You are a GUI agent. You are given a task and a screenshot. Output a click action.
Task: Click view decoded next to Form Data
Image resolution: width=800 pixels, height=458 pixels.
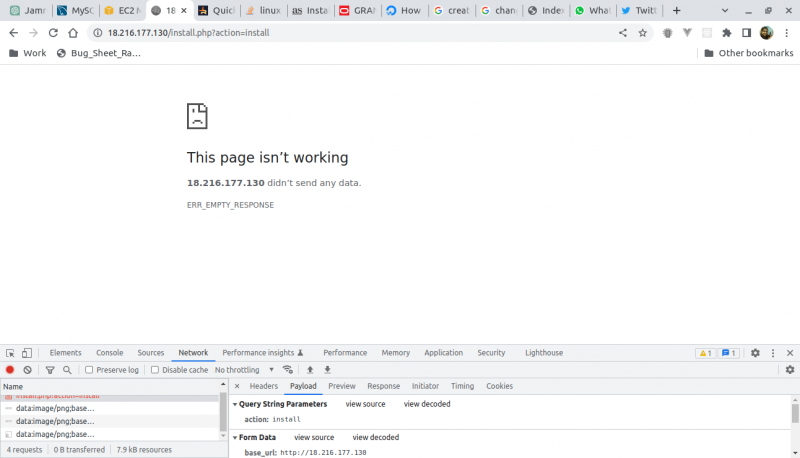pyautogui.click(x=375, y=437)
